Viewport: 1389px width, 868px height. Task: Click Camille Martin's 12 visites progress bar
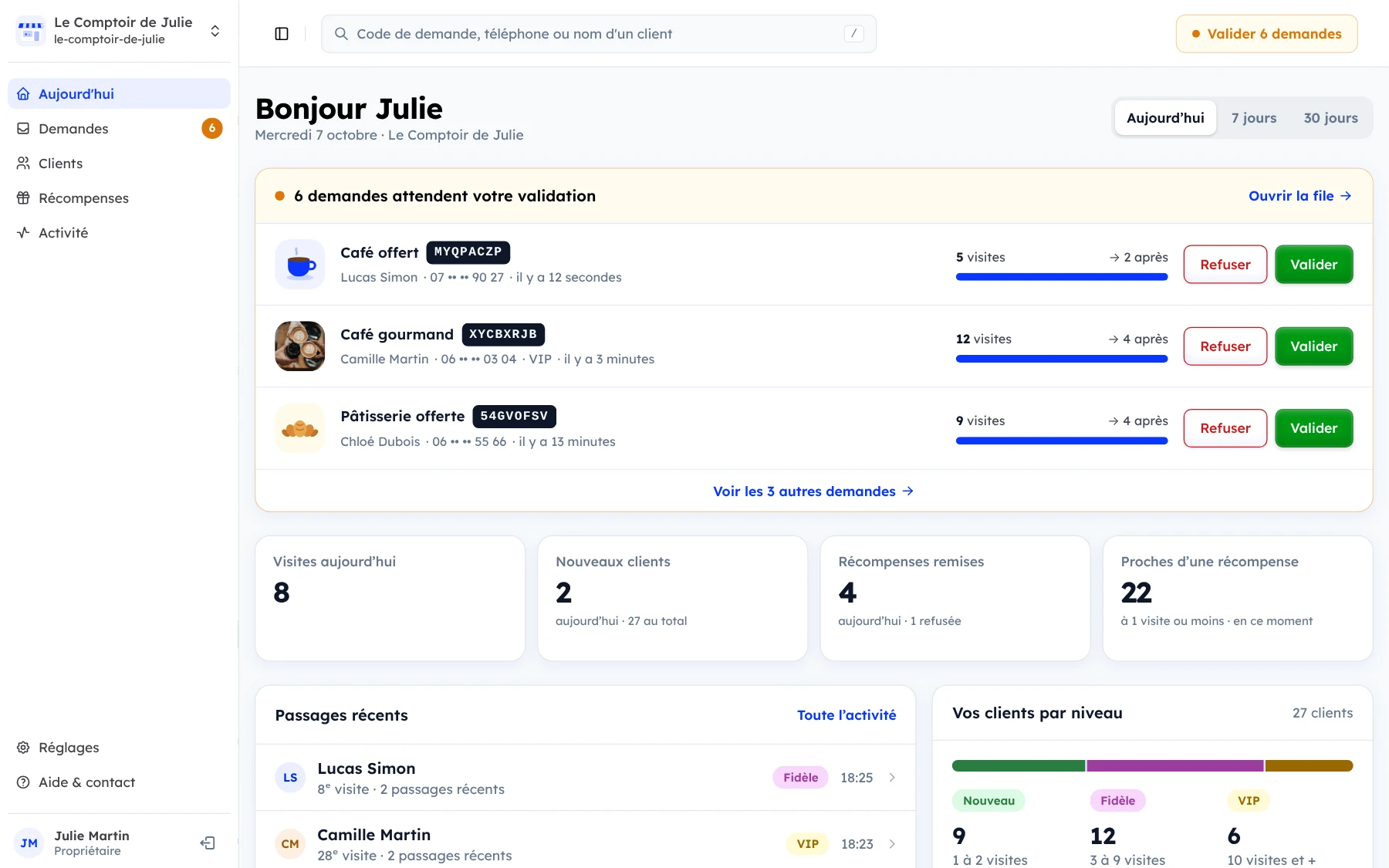click(x=1062, y=359)
